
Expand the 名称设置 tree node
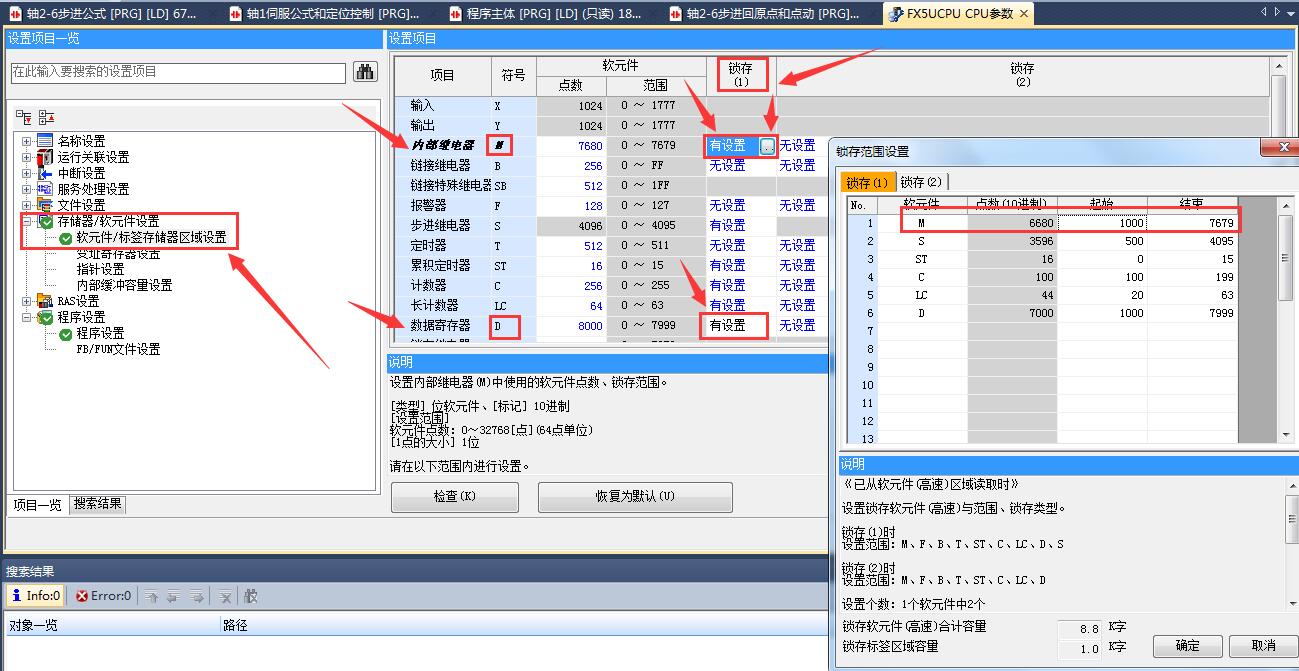click(x=27, y=141)
